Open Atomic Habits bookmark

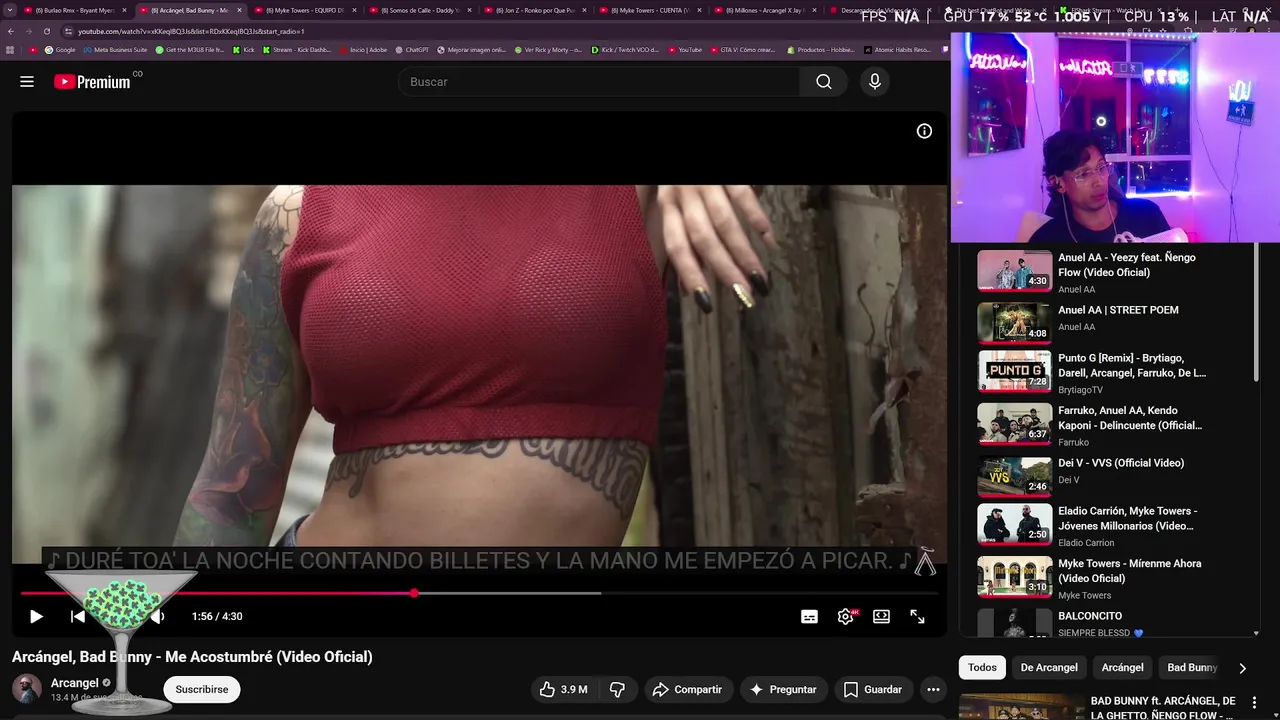[x=898, y=50]
